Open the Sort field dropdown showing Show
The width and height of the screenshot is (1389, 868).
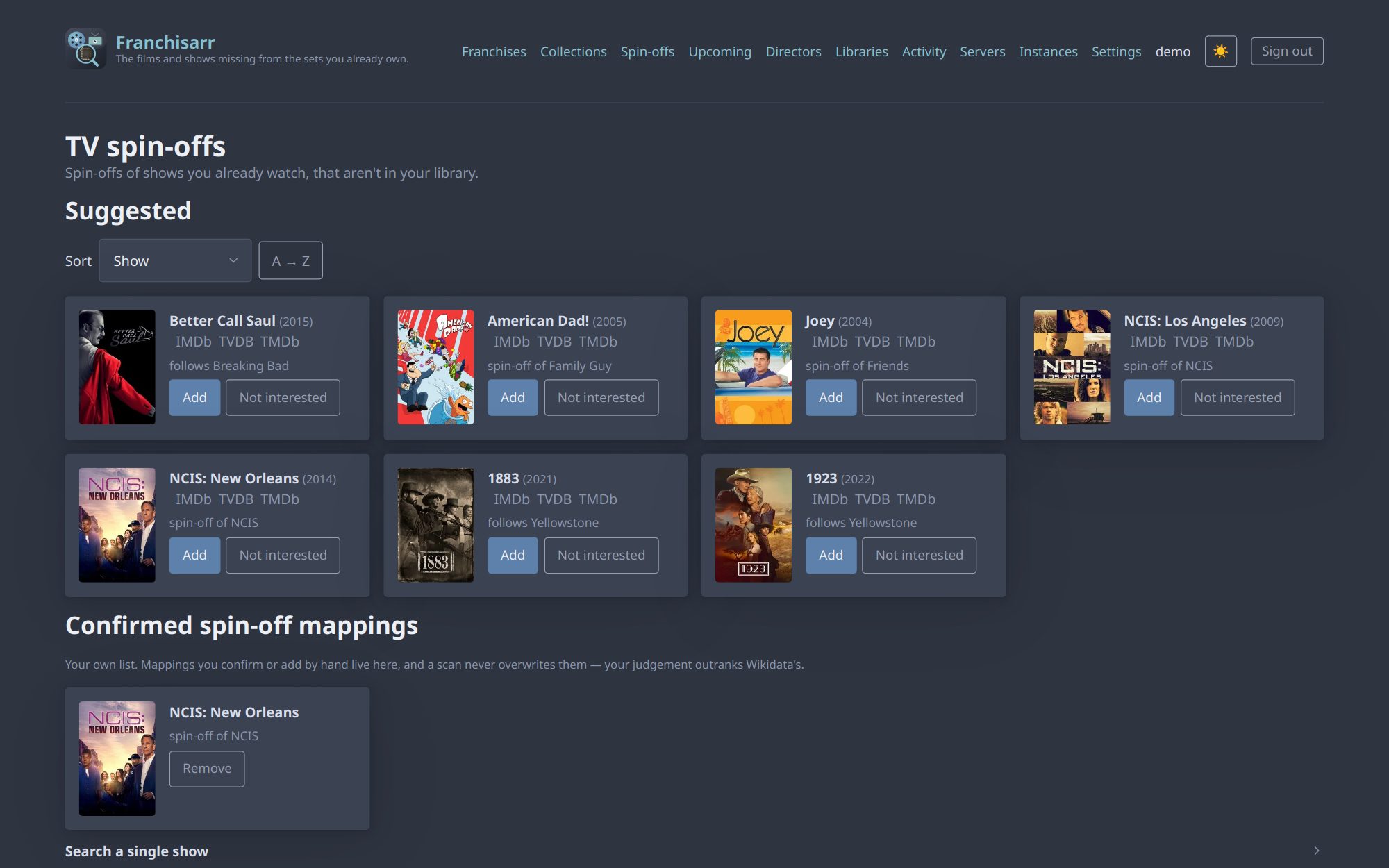(175, 260)
